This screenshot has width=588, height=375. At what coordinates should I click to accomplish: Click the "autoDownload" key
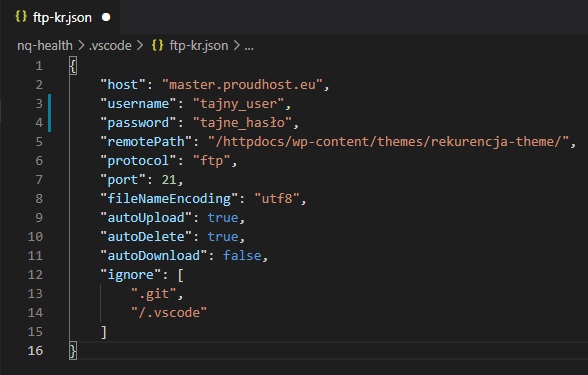tap(154, 255)
